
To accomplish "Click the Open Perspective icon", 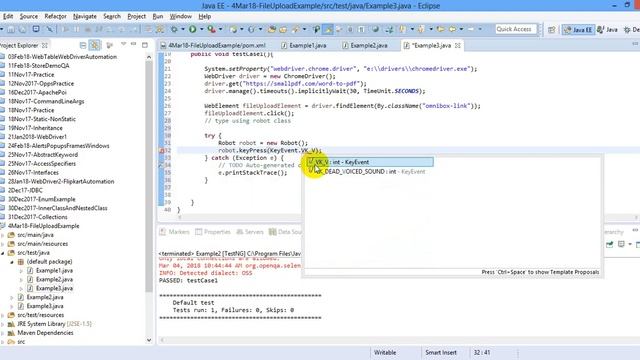I will pyautogui.click(x=551, y=29).
